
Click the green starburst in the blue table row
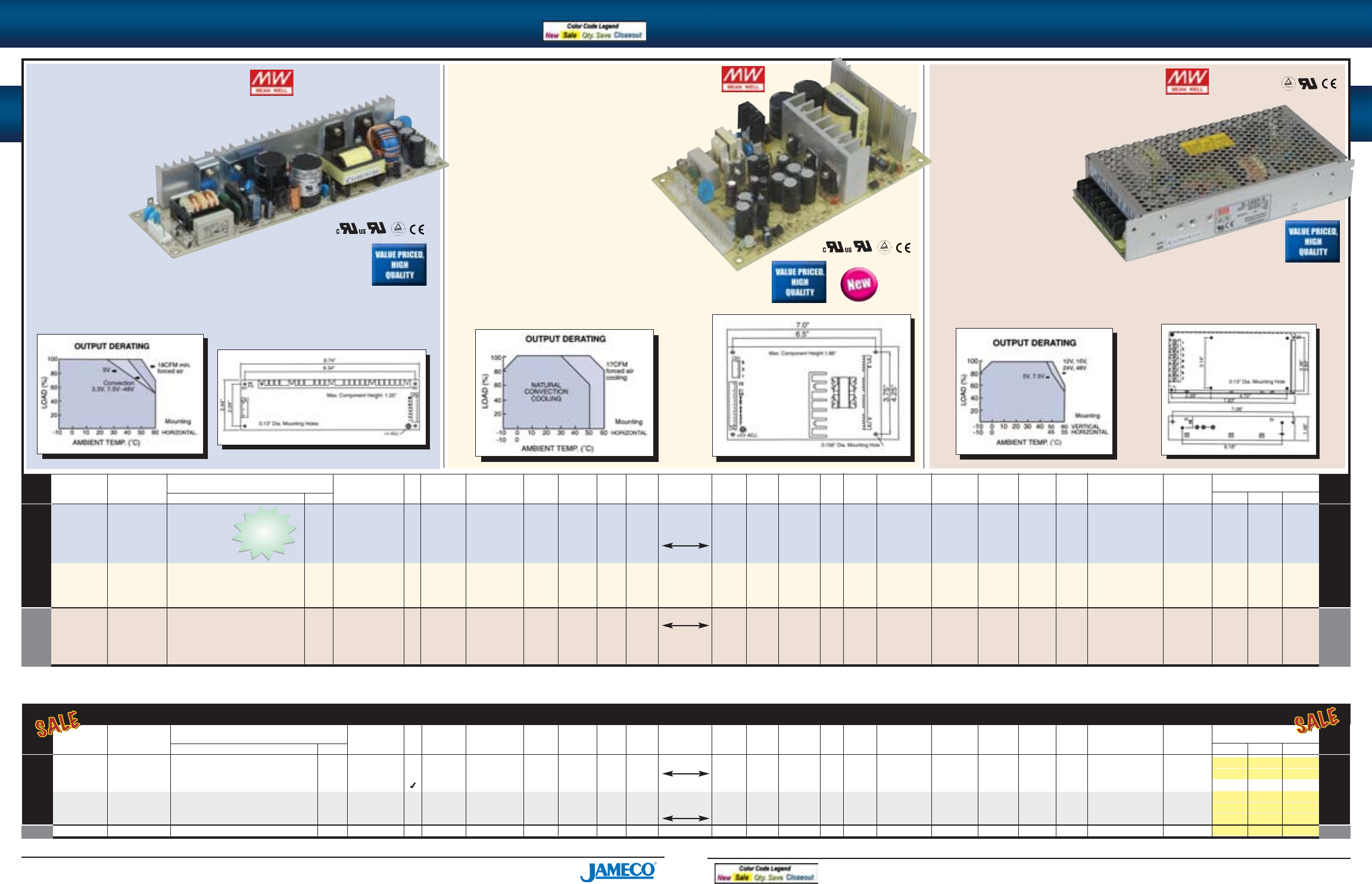point(264,533)
